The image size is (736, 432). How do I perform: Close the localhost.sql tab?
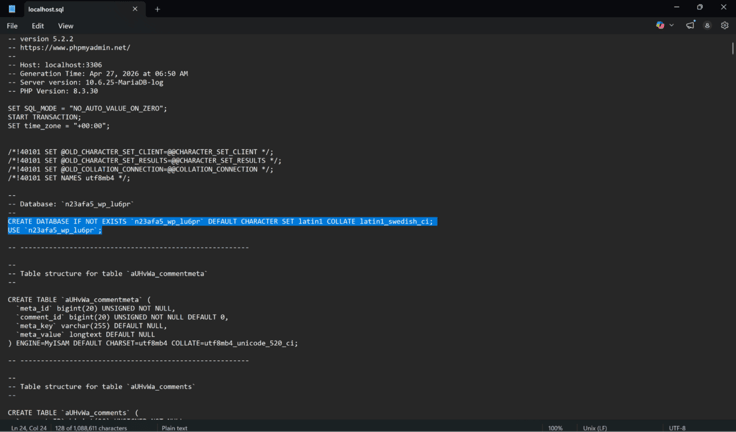click(135, 9)
